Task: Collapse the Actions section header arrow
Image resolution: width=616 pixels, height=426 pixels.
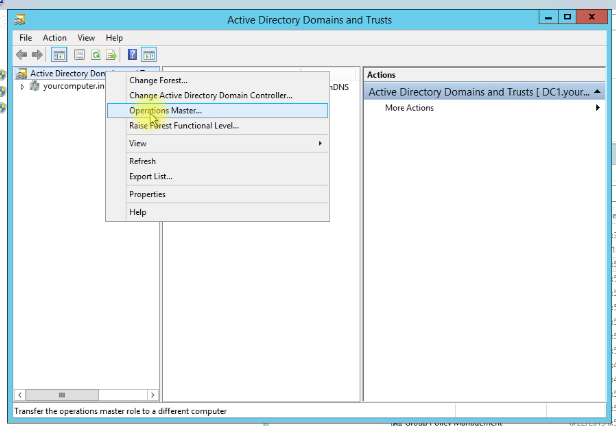Action: tap(597, 92)
